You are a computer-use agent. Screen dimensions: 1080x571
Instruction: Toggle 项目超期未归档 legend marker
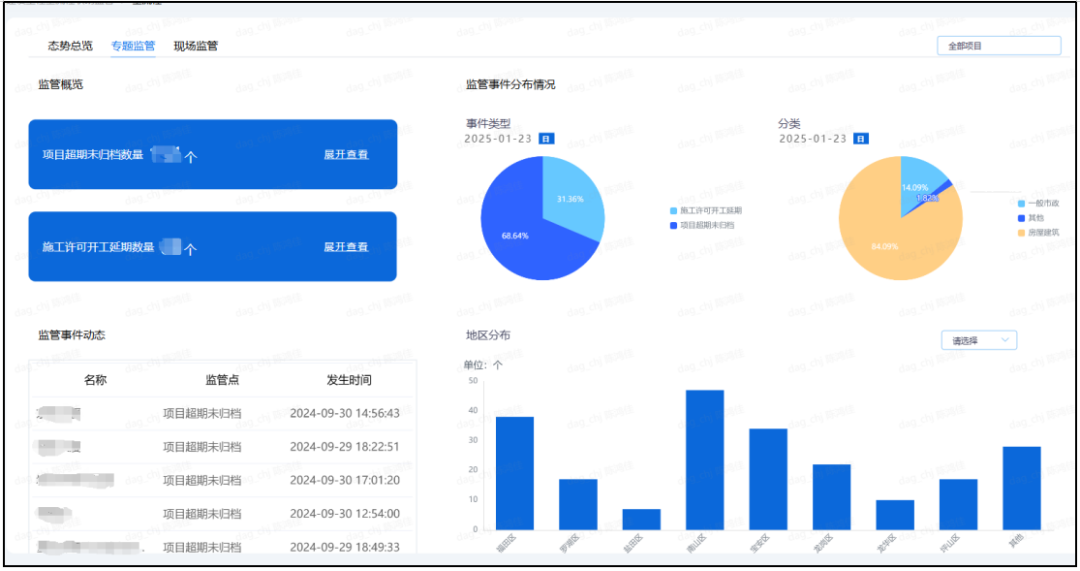674,225
